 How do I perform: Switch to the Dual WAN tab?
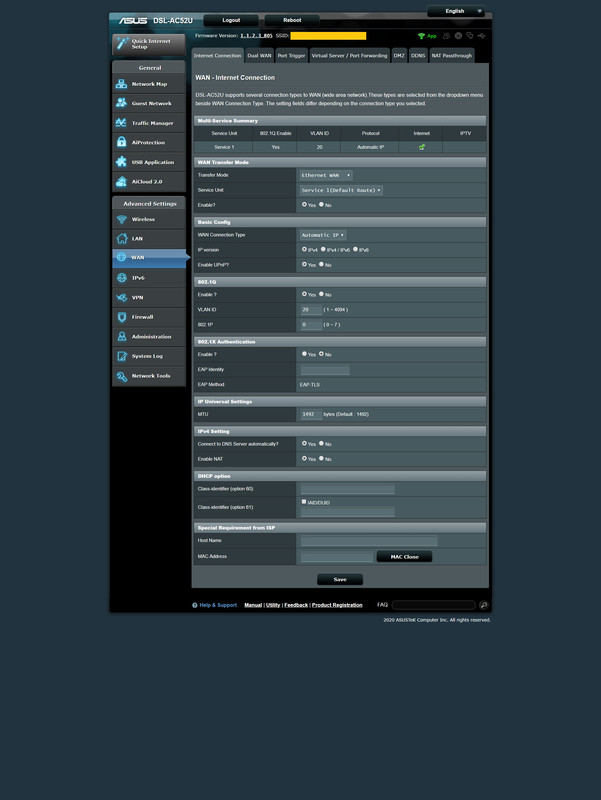259,56
